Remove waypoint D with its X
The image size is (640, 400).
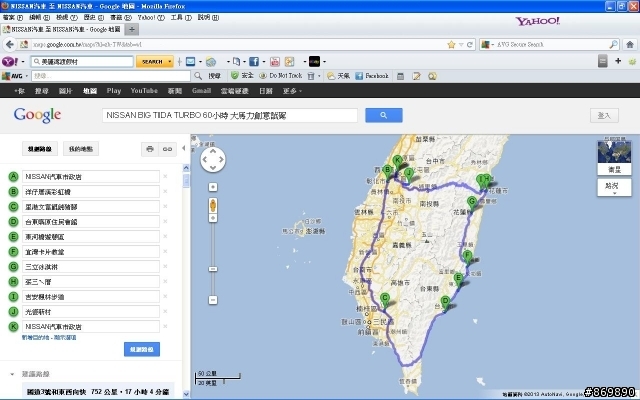(165, 221)
